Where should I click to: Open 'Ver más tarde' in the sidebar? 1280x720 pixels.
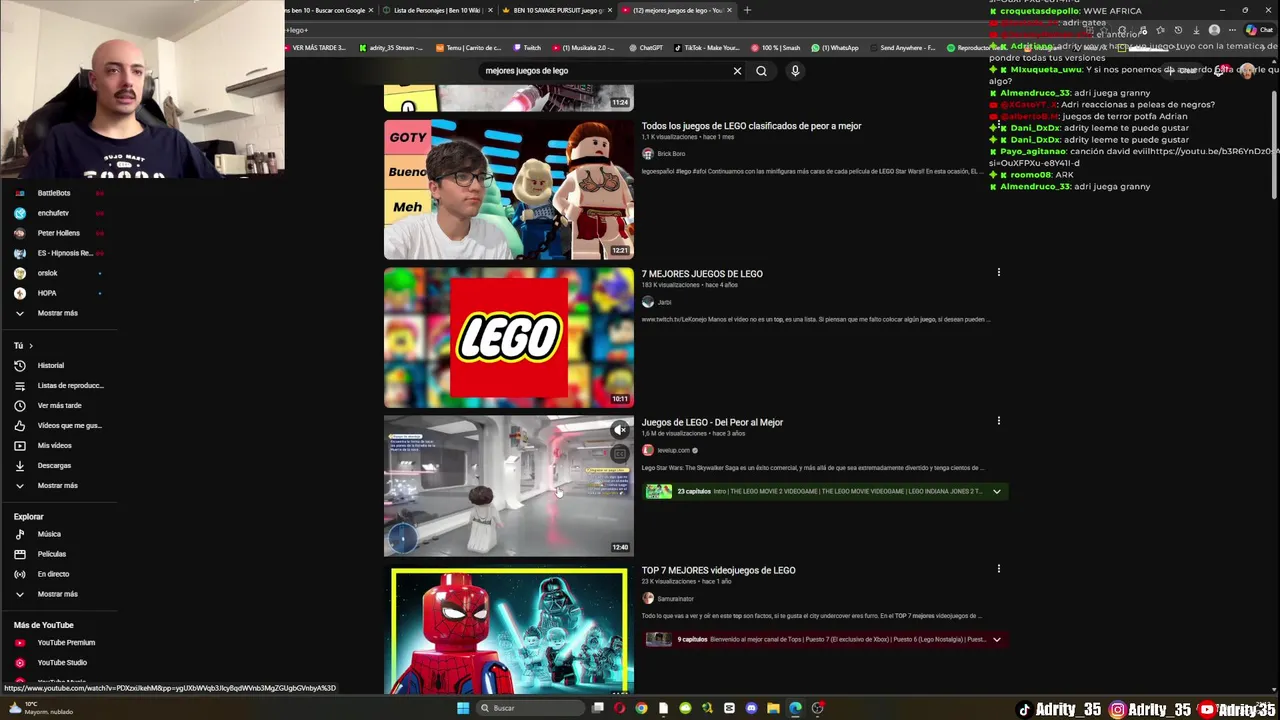point(59,406)
